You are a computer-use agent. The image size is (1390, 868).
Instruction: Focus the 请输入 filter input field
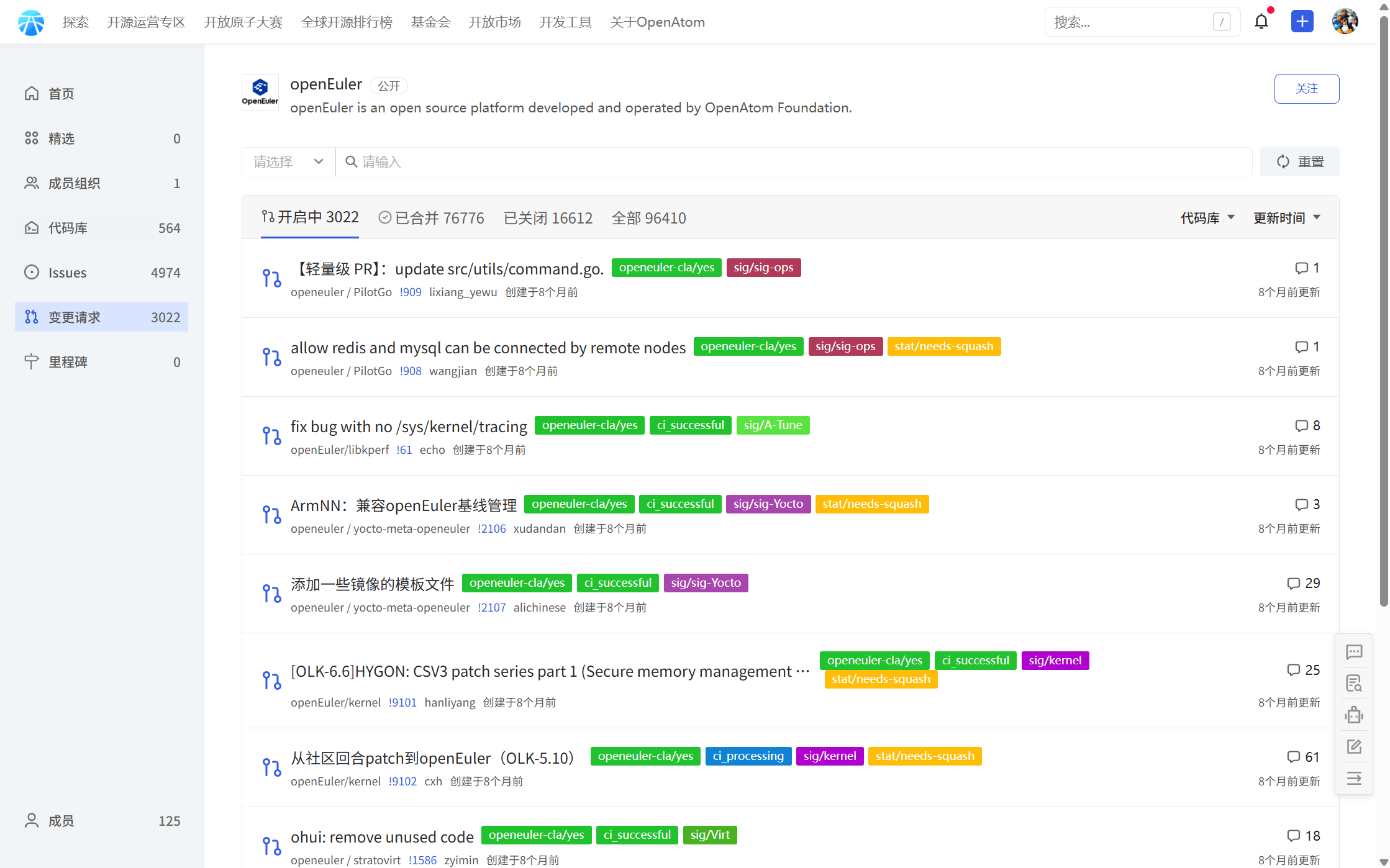pos(794,161)
